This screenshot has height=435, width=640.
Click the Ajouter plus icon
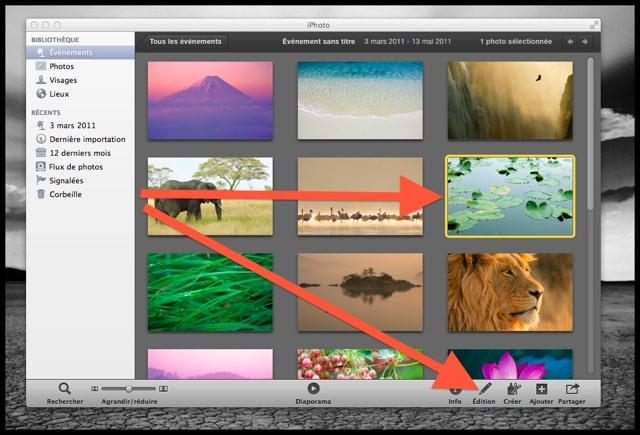541,389
